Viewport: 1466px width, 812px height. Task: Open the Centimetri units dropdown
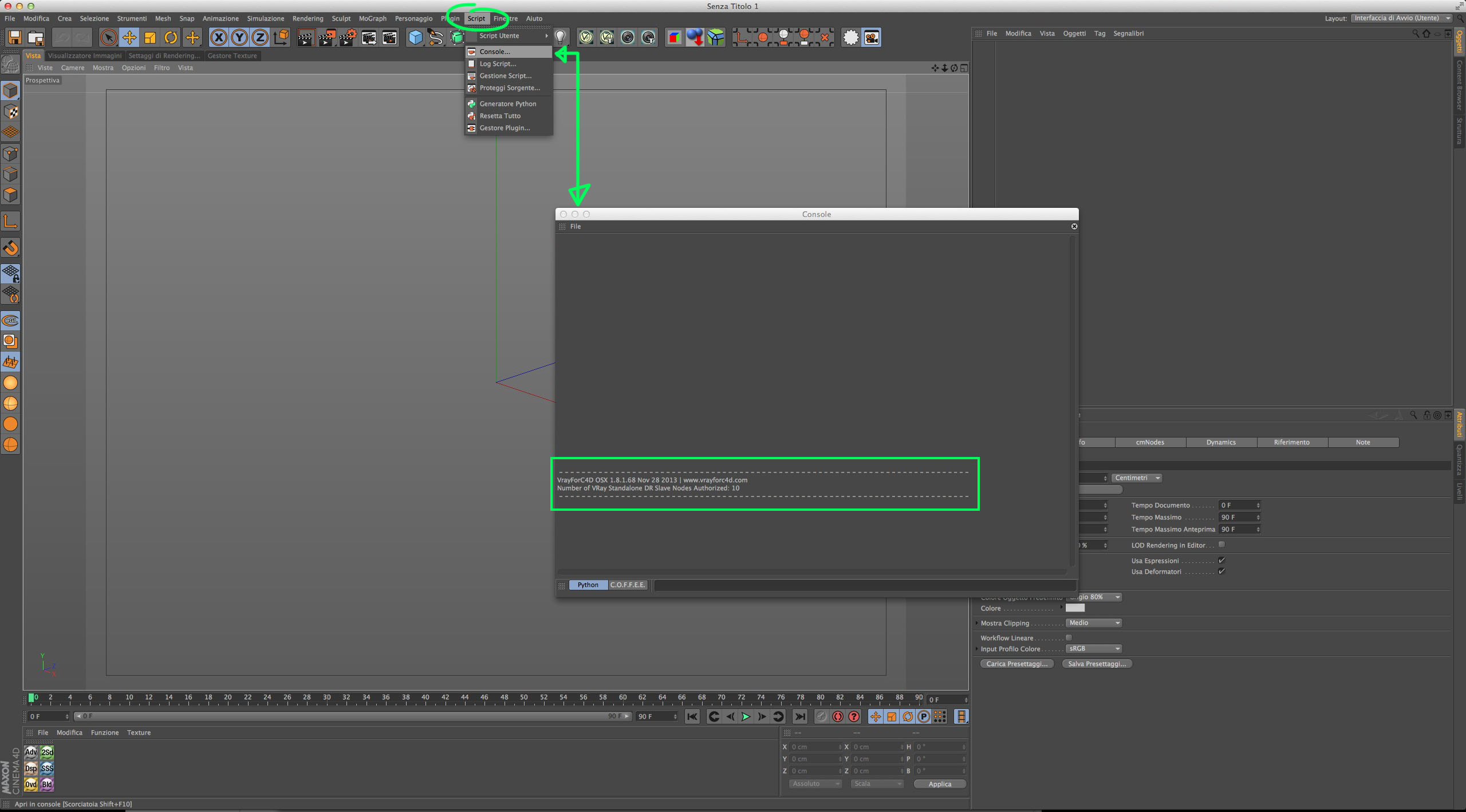coord(1137,478)
